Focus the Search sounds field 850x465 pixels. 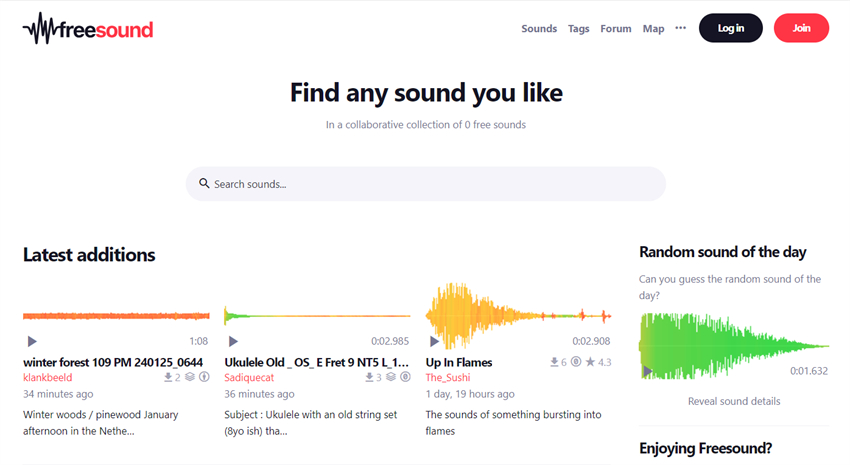426,184
